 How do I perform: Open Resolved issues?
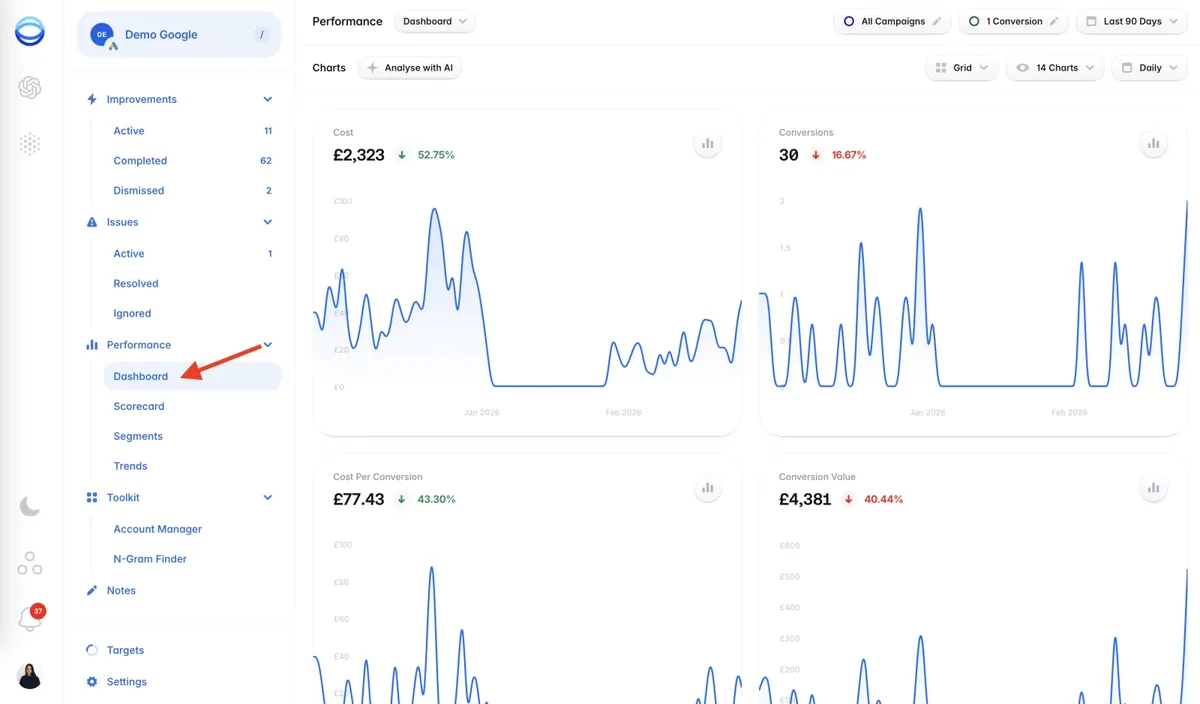[x=192, y=284]
